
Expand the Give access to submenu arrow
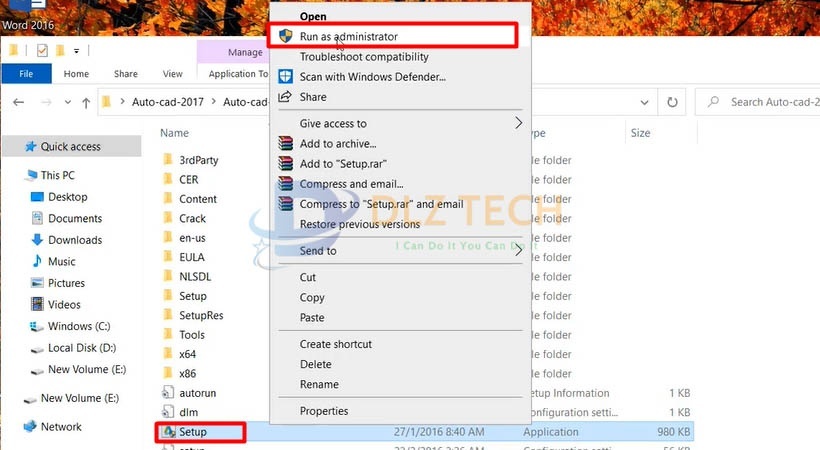tap(518, 124)
